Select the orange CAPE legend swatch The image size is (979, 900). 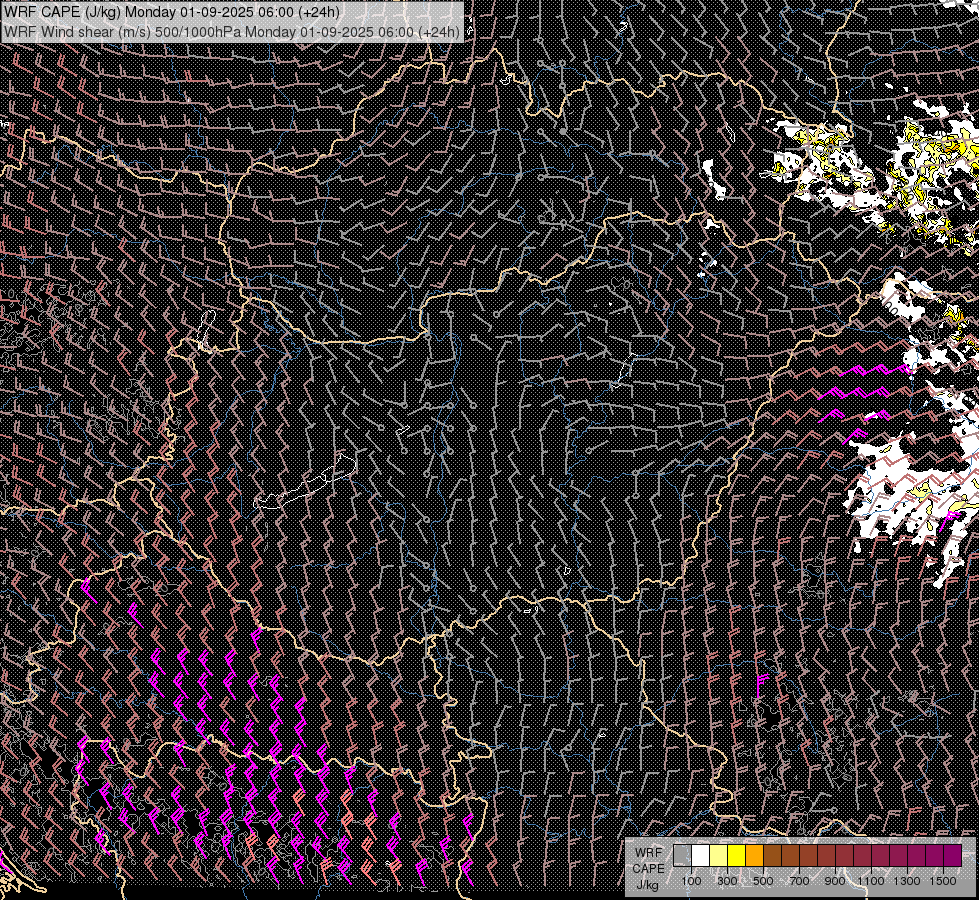(x=755, y=855)
